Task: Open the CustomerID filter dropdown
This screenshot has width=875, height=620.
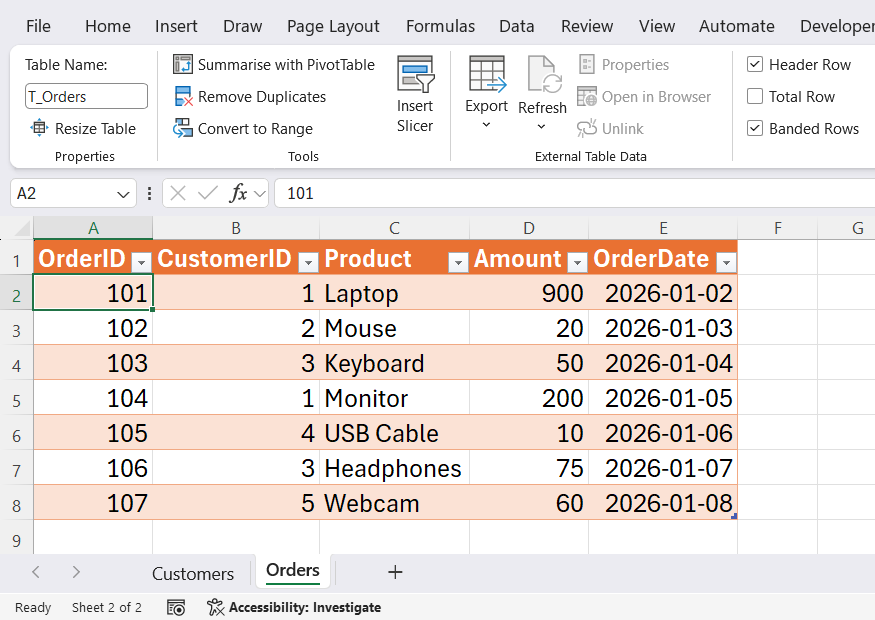Action: 308,262
